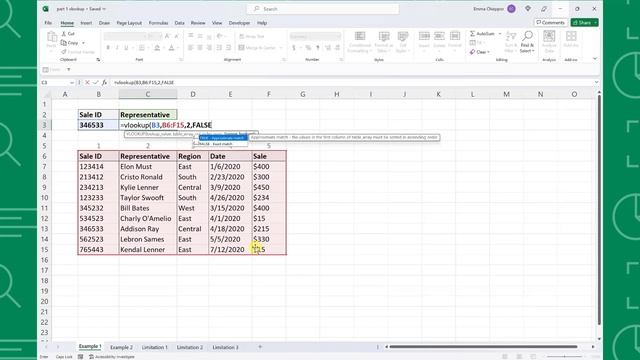Open the Limitation 1 sheet tab
Viewport: 640px width, 360px height.
[155, 347]
